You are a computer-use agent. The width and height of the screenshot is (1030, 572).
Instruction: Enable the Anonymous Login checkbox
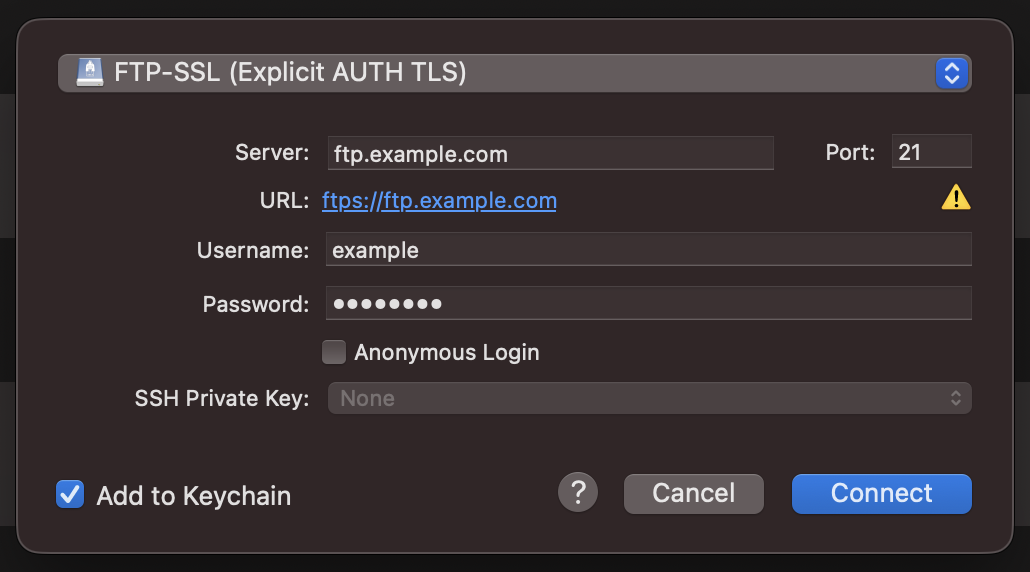pos(334,352)
